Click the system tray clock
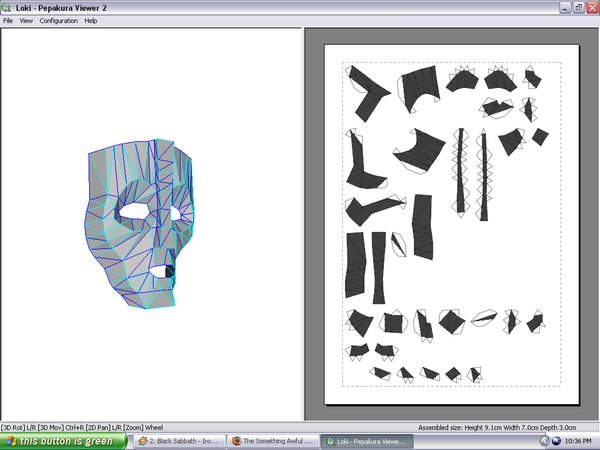600x450 pixels. pos(577,440)
